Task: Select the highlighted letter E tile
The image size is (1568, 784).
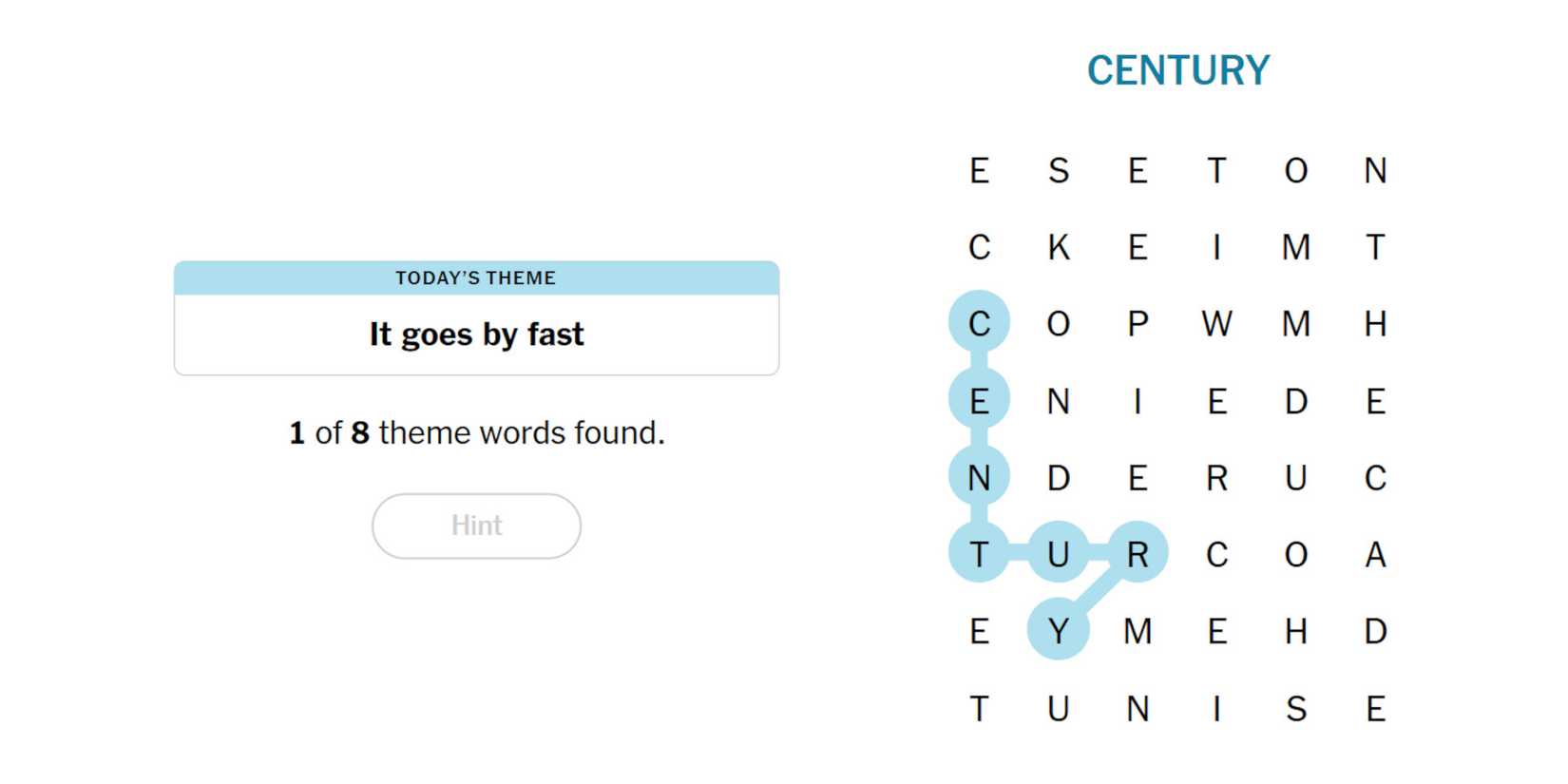Action: point(979,400)
